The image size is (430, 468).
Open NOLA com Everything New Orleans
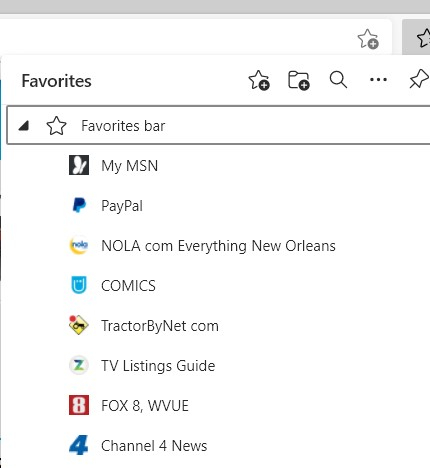coord(218,246)
